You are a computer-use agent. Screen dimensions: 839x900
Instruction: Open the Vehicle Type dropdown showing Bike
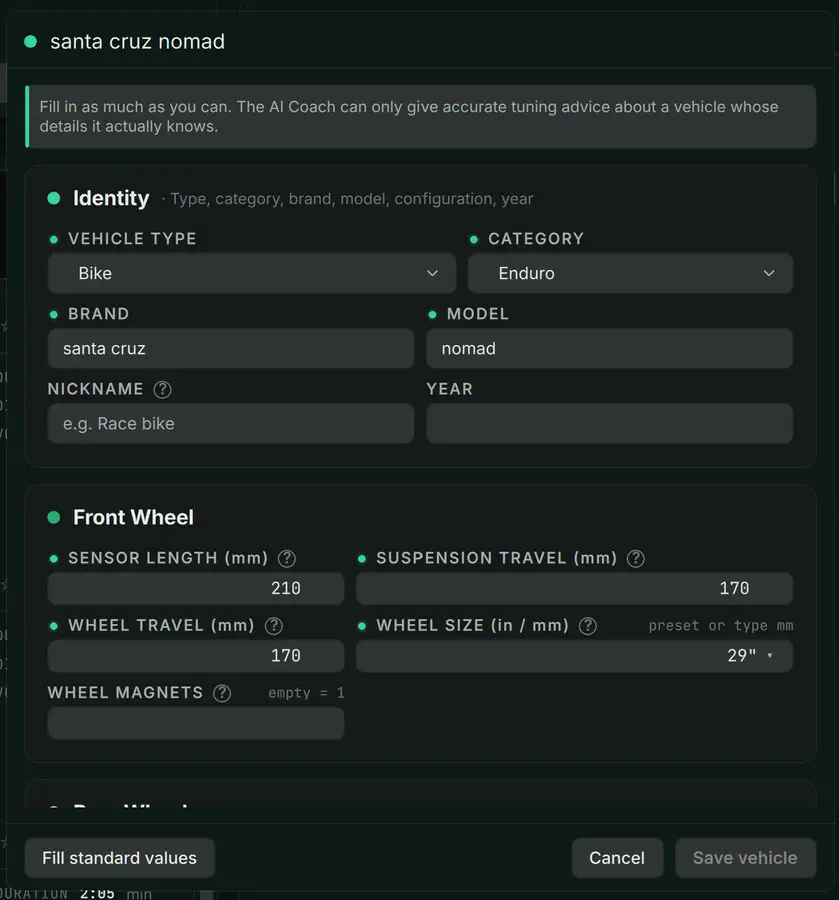tap(252, 273)
